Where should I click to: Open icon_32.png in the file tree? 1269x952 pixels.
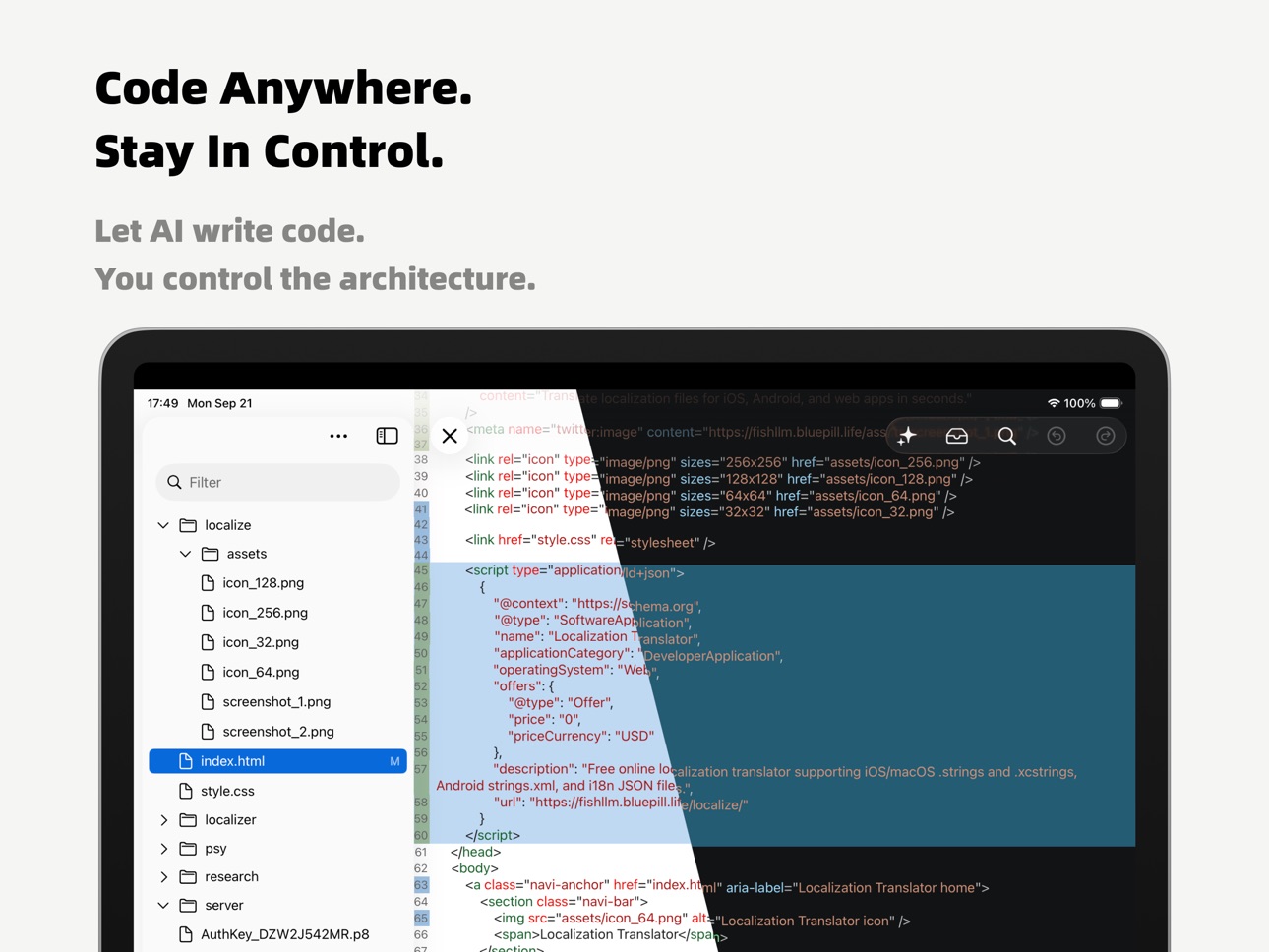[x=260, y=642]
